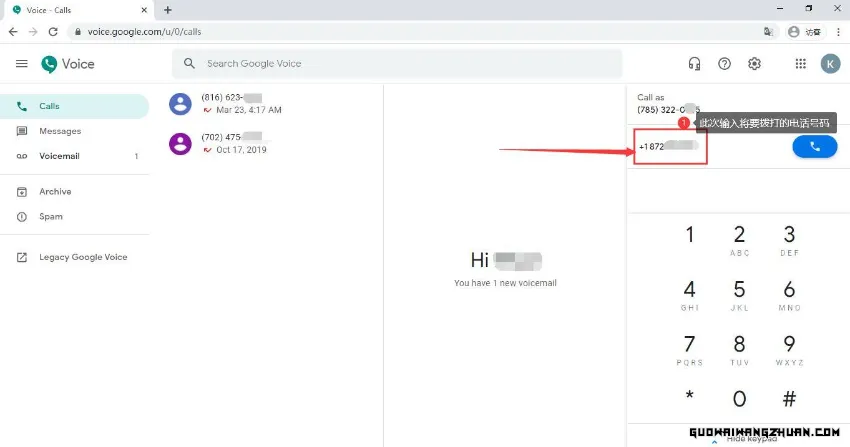Close the Voice - Calls tab
The width and height of the screenshot is (850, 447).
click(144, 10)
